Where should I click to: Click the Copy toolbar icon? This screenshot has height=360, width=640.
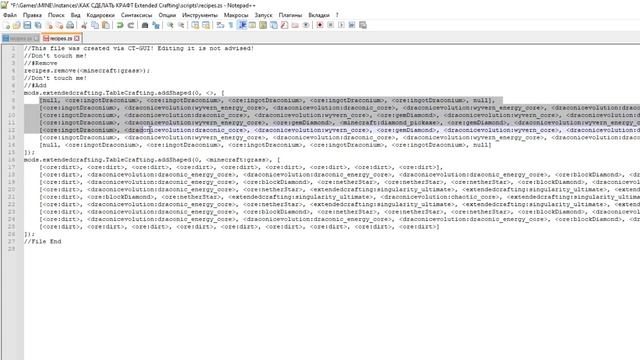tap(95, 25)
